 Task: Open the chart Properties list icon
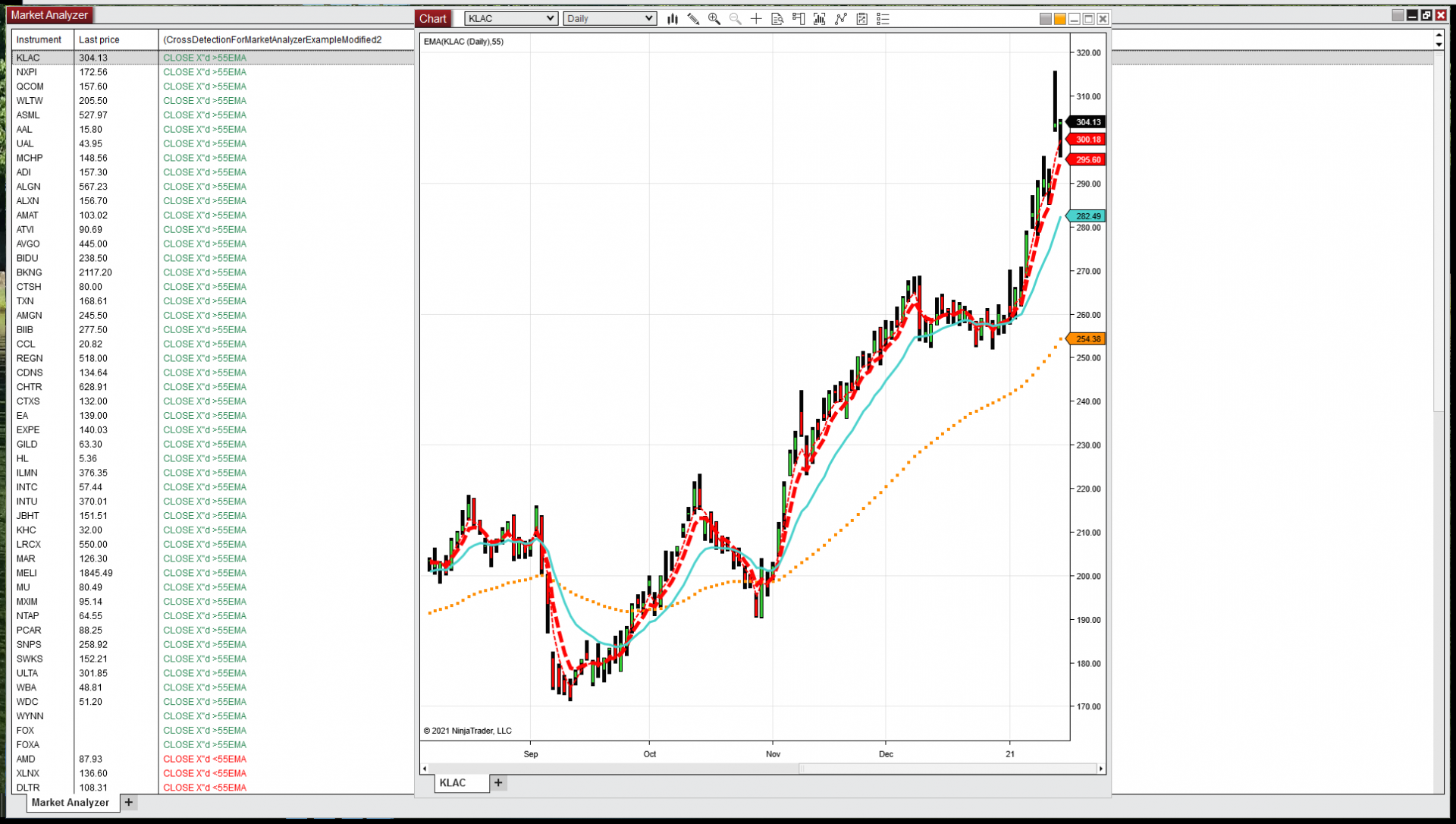pyautogui.click(x=883, y=19)
